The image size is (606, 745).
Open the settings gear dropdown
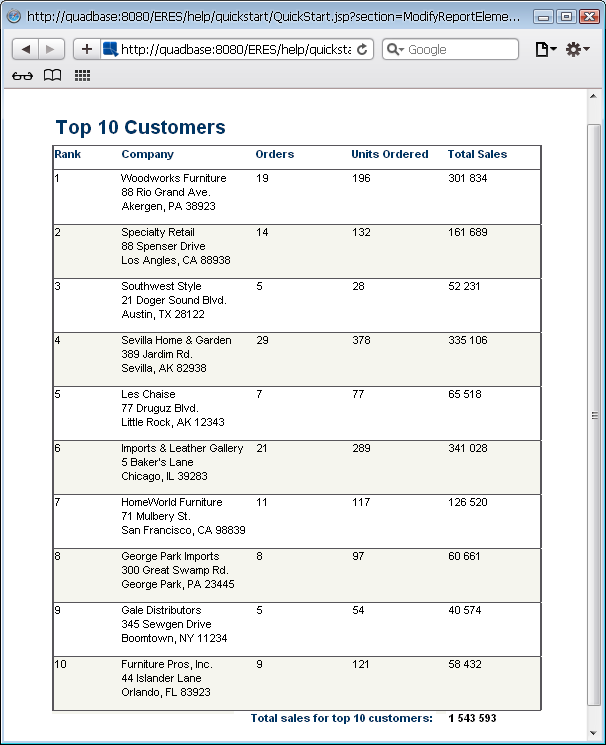tap(577, 49)
